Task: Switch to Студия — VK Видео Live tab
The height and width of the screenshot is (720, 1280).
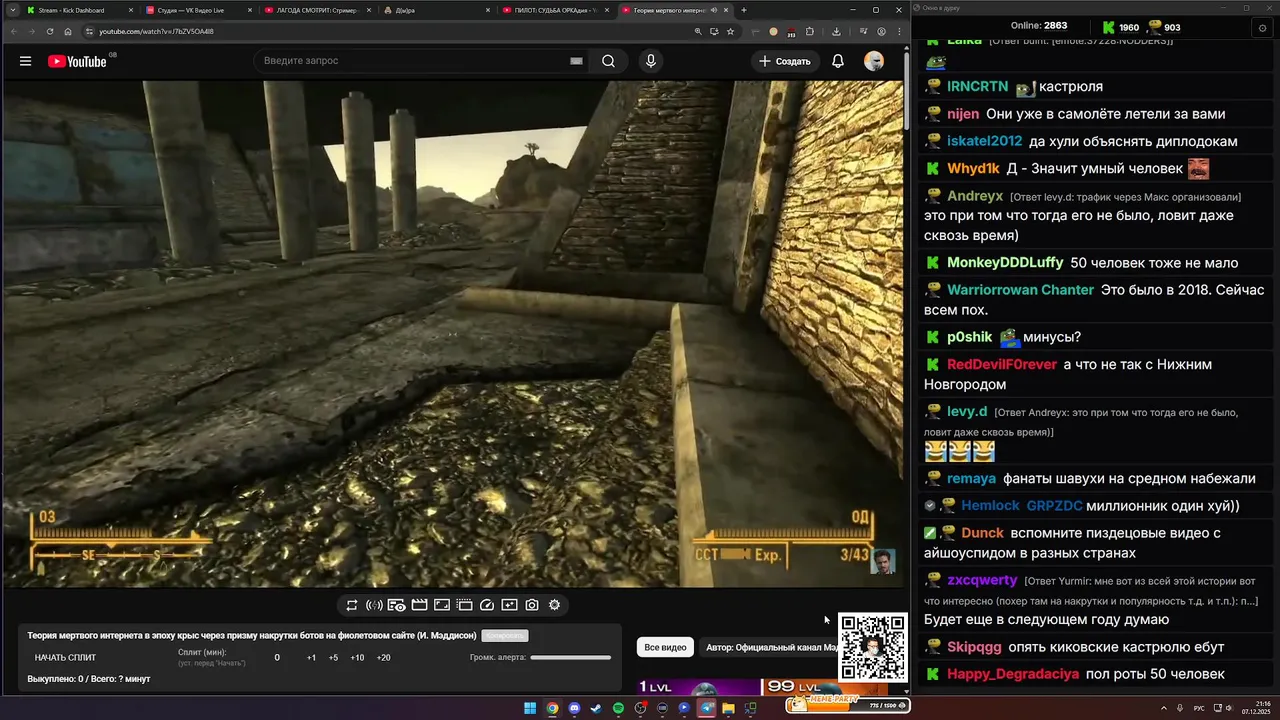Action: (197, 10)
